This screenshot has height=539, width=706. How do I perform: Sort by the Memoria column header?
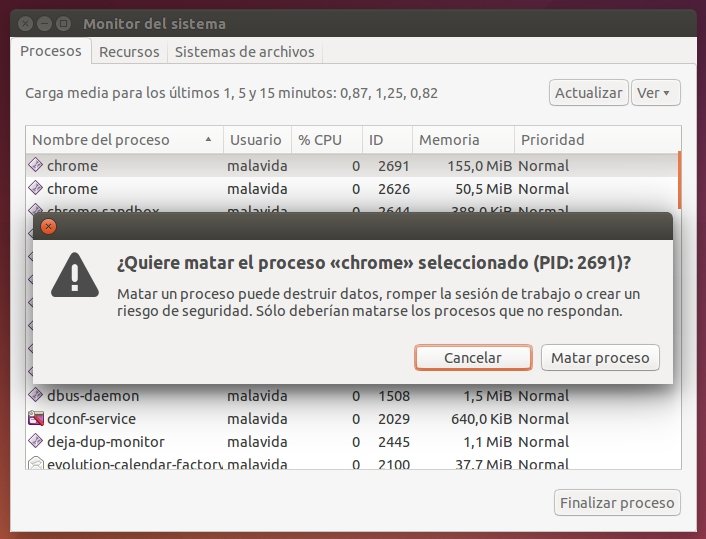pos(463,140)
